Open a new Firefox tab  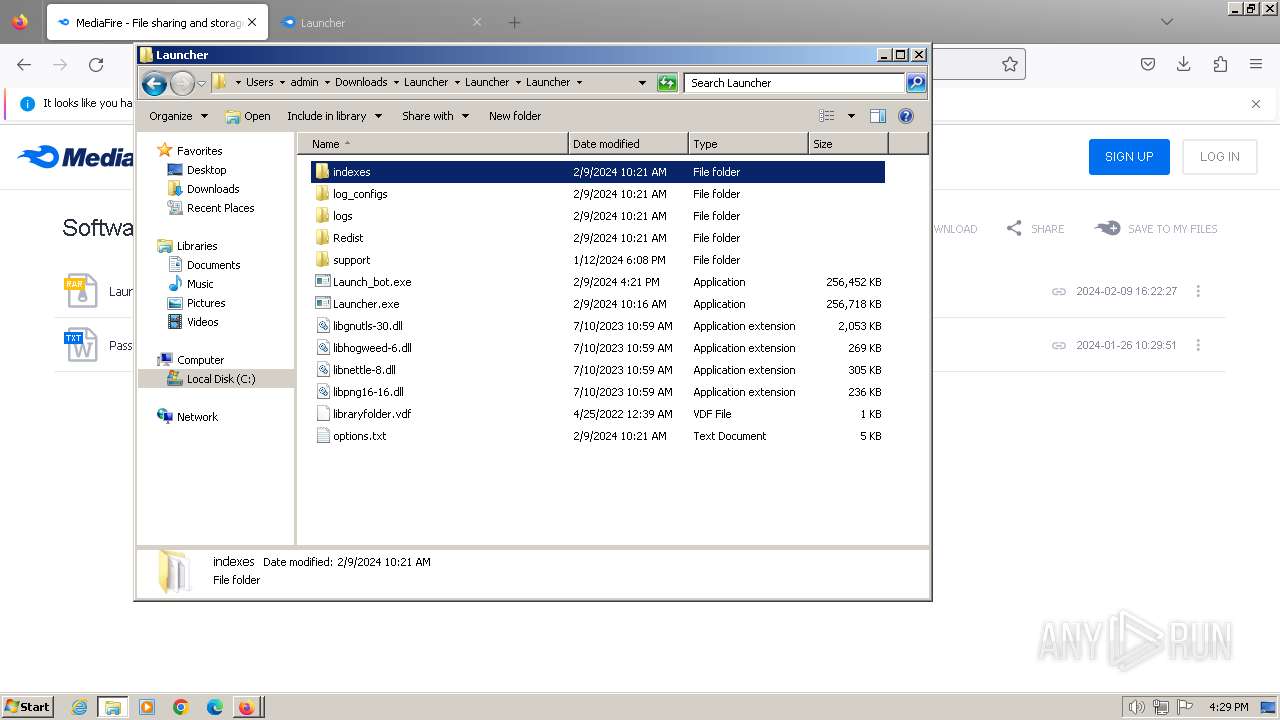514,22
